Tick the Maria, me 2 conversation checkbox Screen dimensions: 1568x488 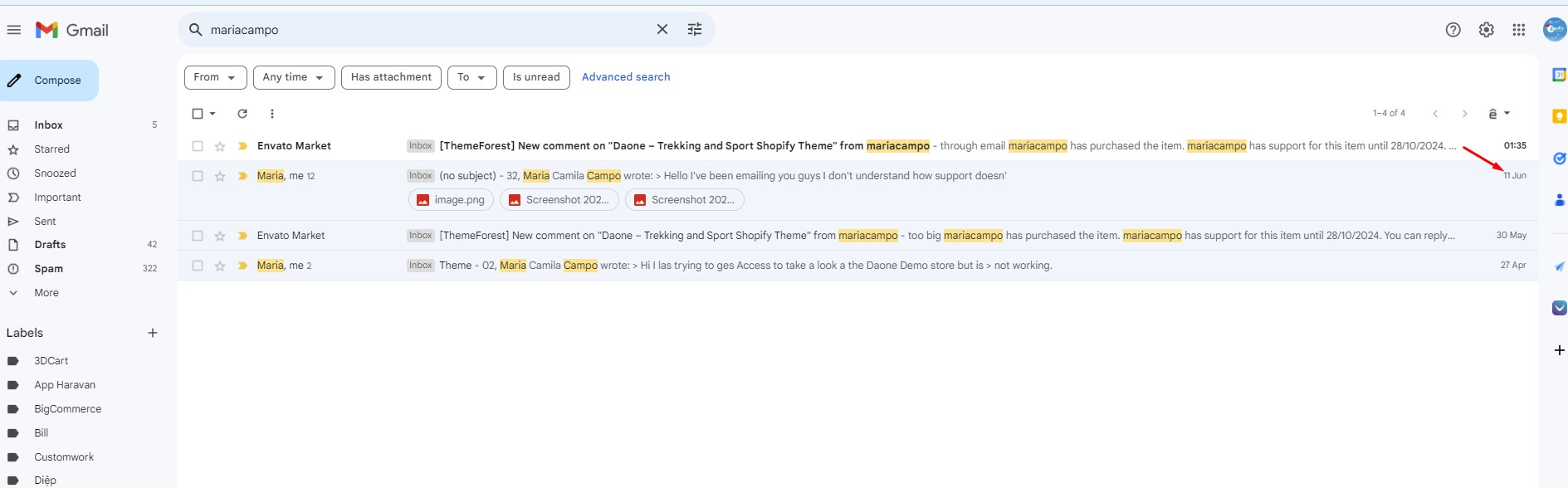click(198, 266)
